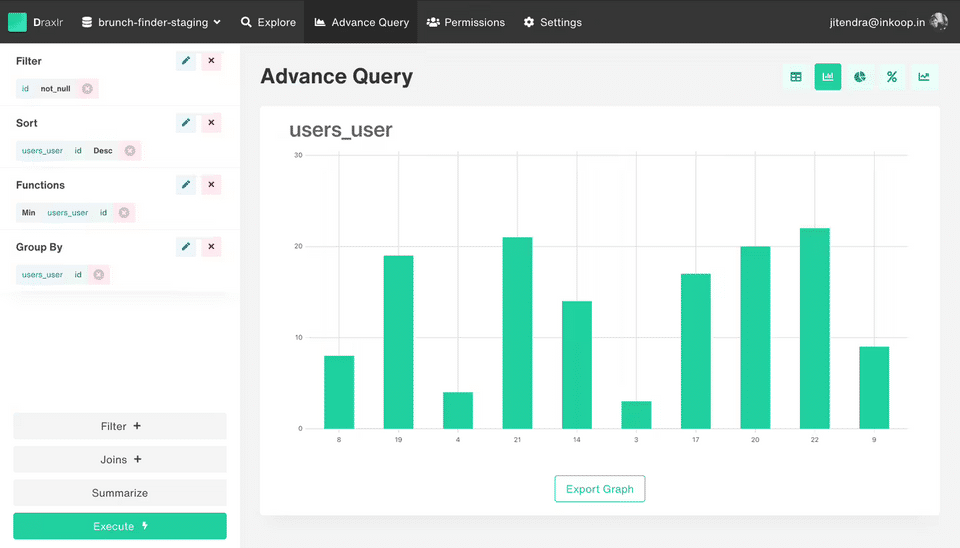Expand the Joins add button
The height and width of the screenshot is (548, 960).
tap(120, 459)
